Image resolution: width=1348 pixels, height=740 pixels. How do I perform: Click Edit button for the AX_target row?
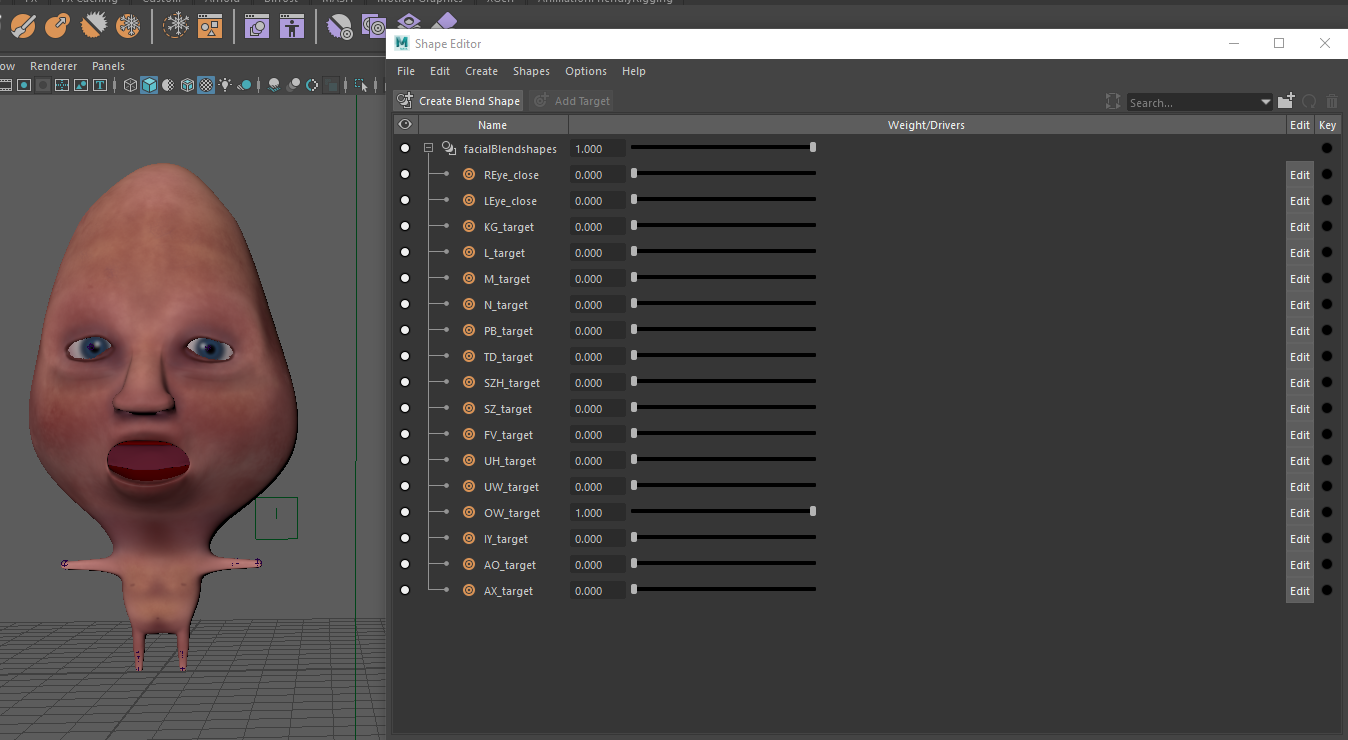coord(1299,591)
